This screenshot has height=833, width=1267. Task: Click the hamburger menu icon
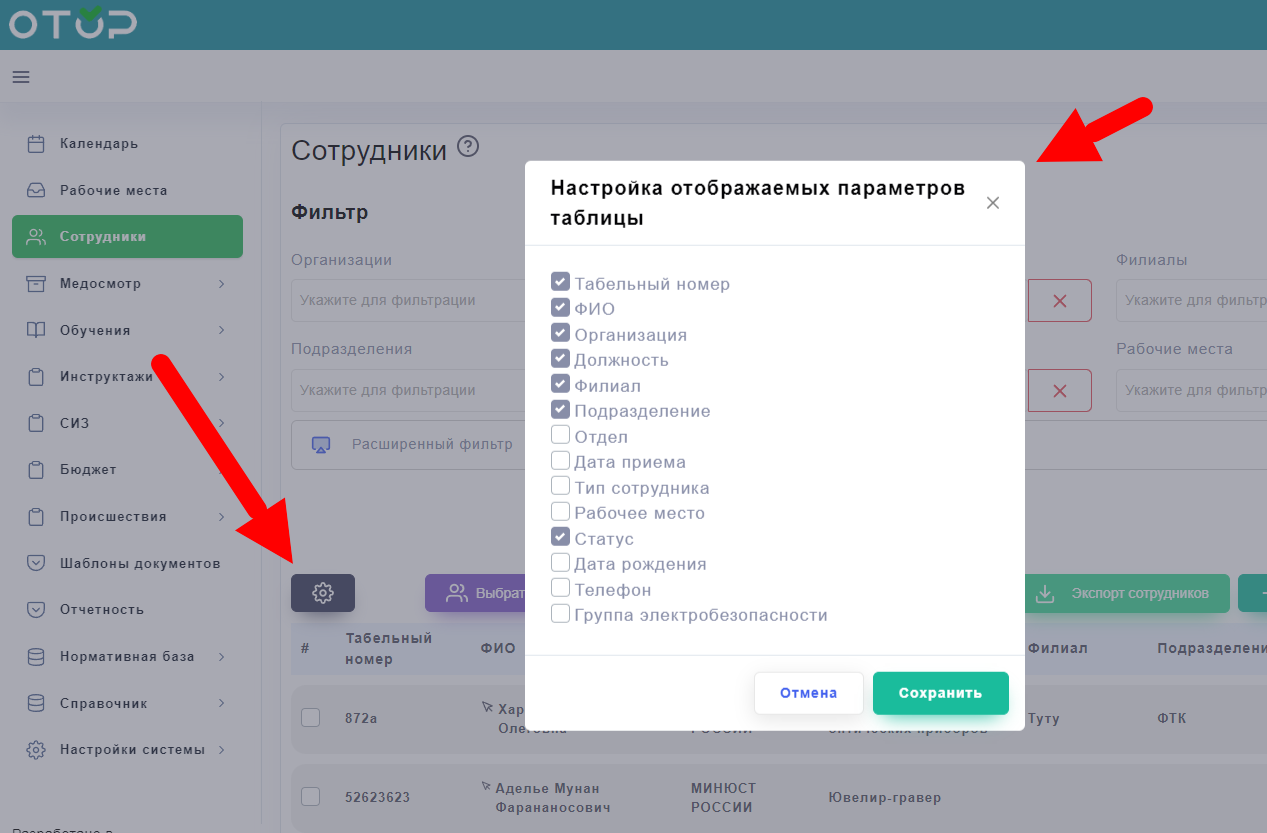pyautogui.click(x=21, y=77)
